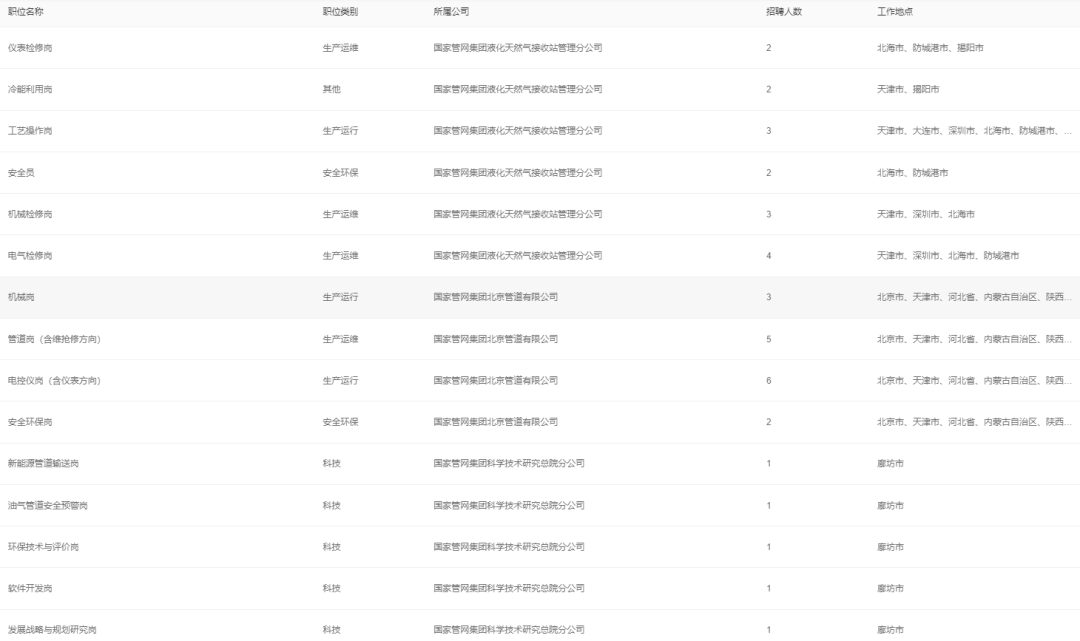The image size is (1080, 641).
Task: Click 生产运维 category in 电气检修岗 row
Action: [340, 255]
